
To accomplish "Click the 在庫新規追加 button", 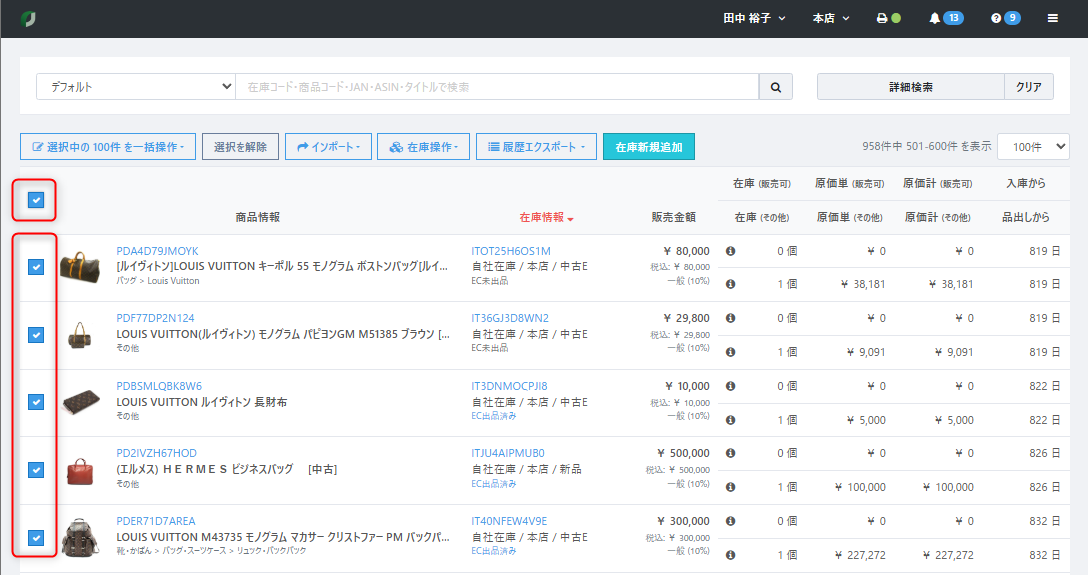I will point(649,147).
